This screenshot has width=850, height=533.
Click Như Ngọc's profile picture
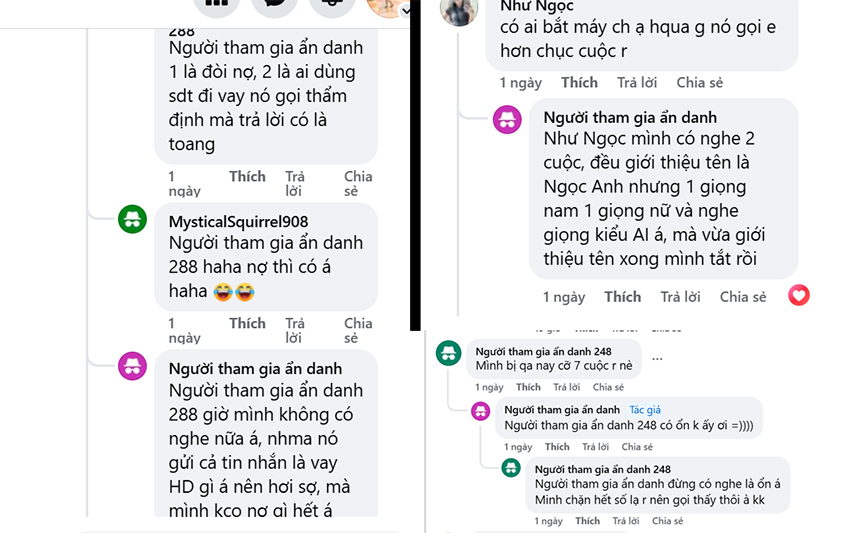[x=459, y=10]
